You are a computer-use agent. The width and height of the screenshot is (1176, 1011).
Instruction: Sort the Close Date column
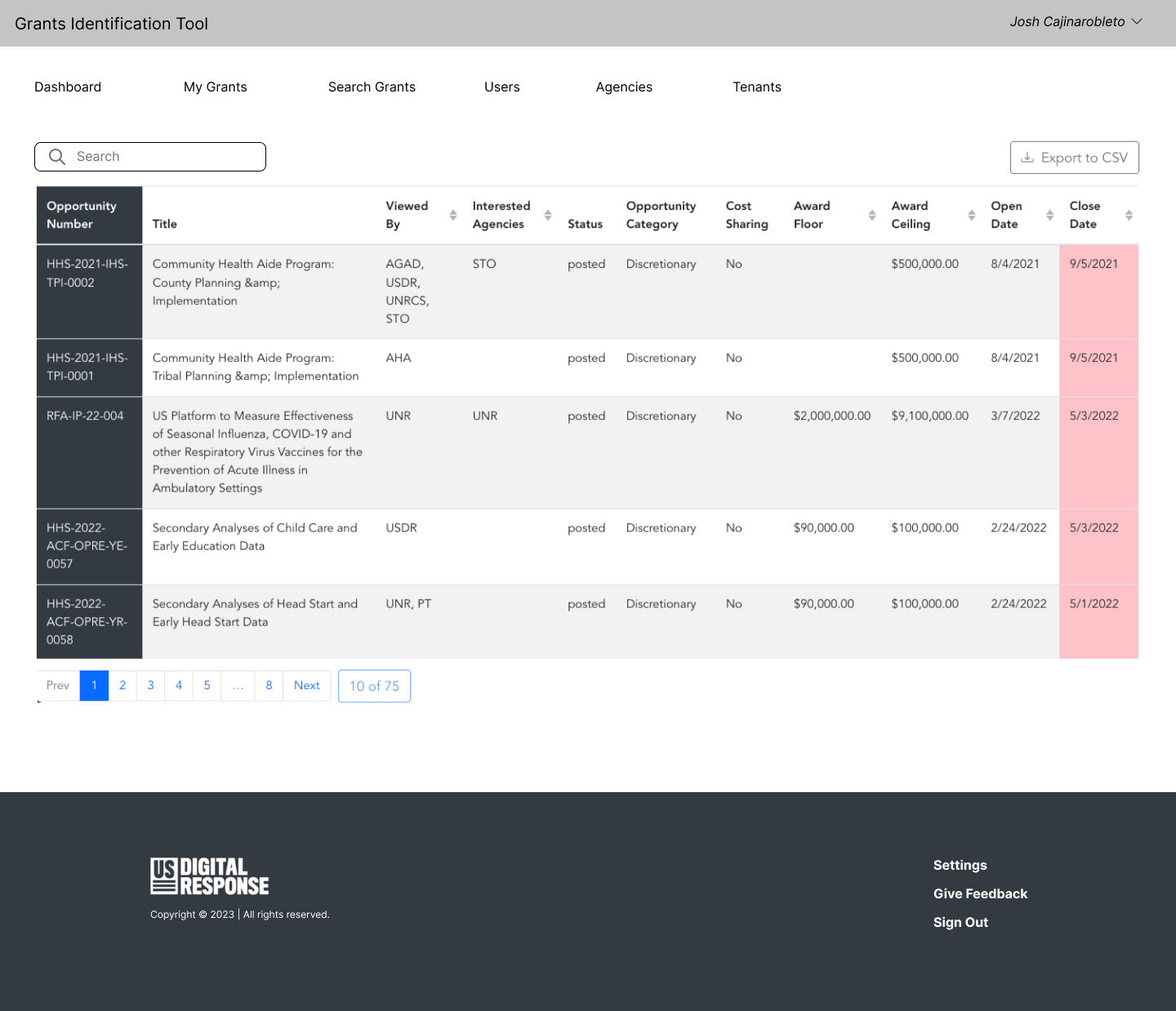1129,215
